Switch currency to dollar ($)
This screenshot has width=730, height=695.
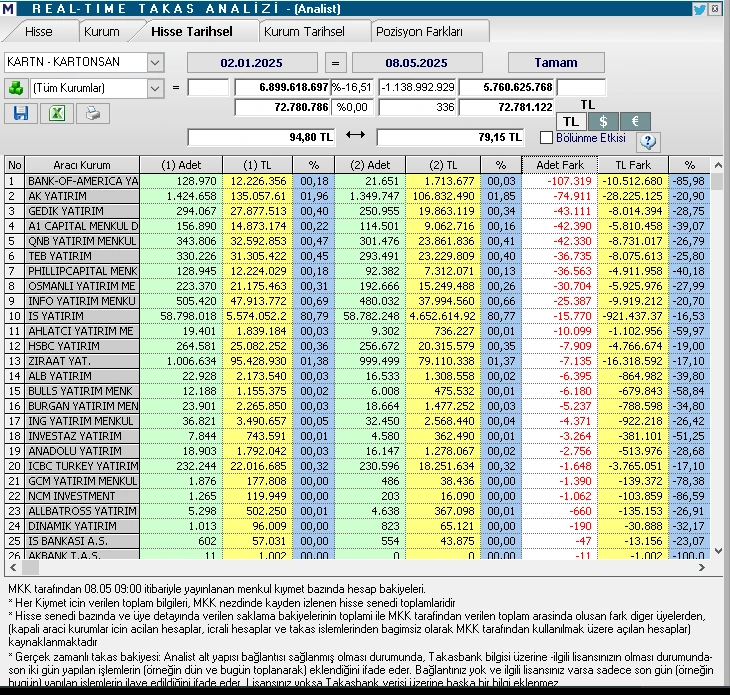coord(603,121)
